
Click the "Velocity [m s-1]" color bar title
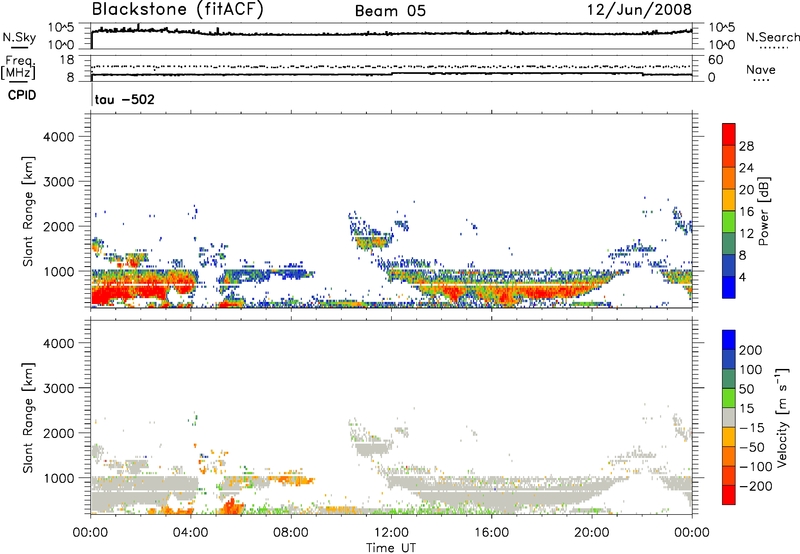[x=782, y=417]
